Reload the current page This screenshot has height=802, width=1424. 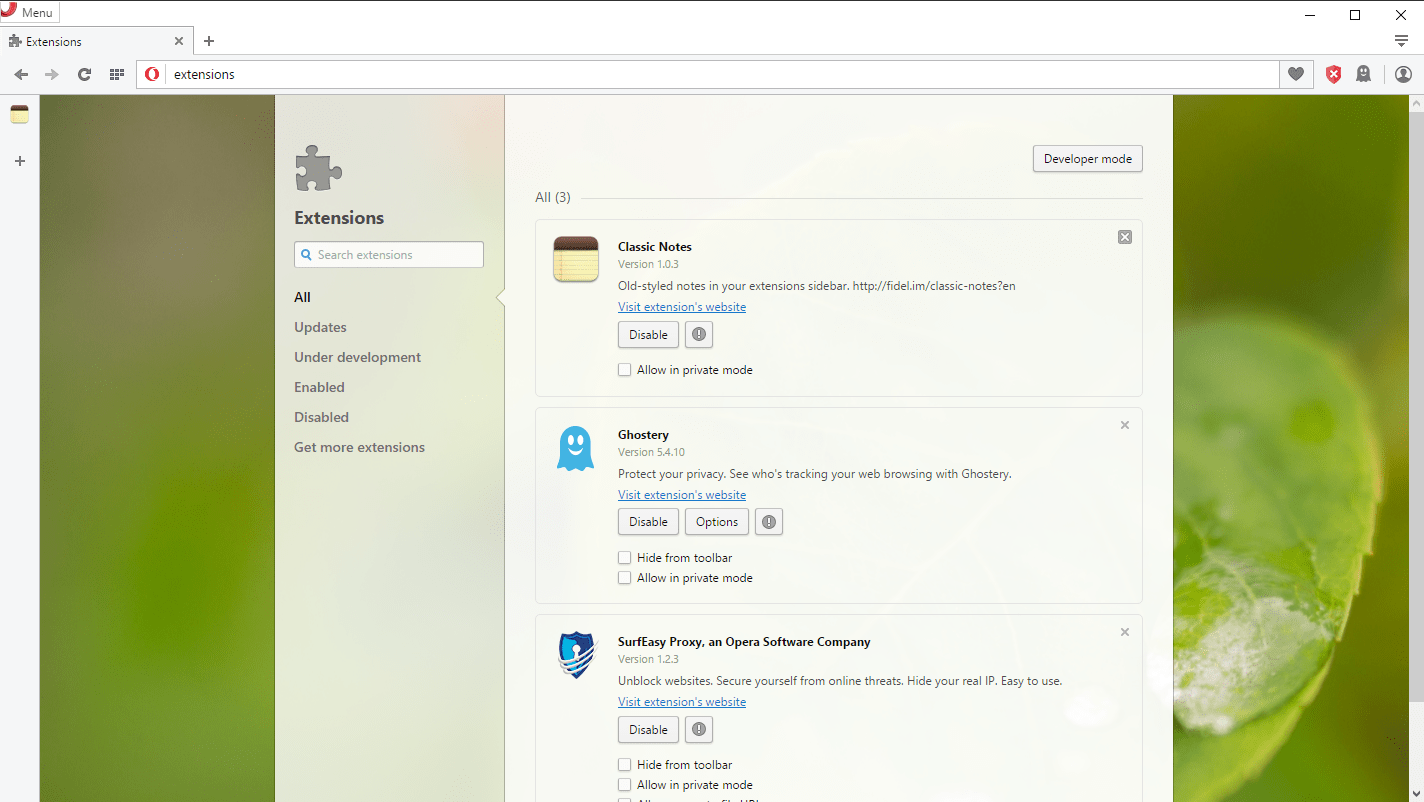tap(84, 74)
